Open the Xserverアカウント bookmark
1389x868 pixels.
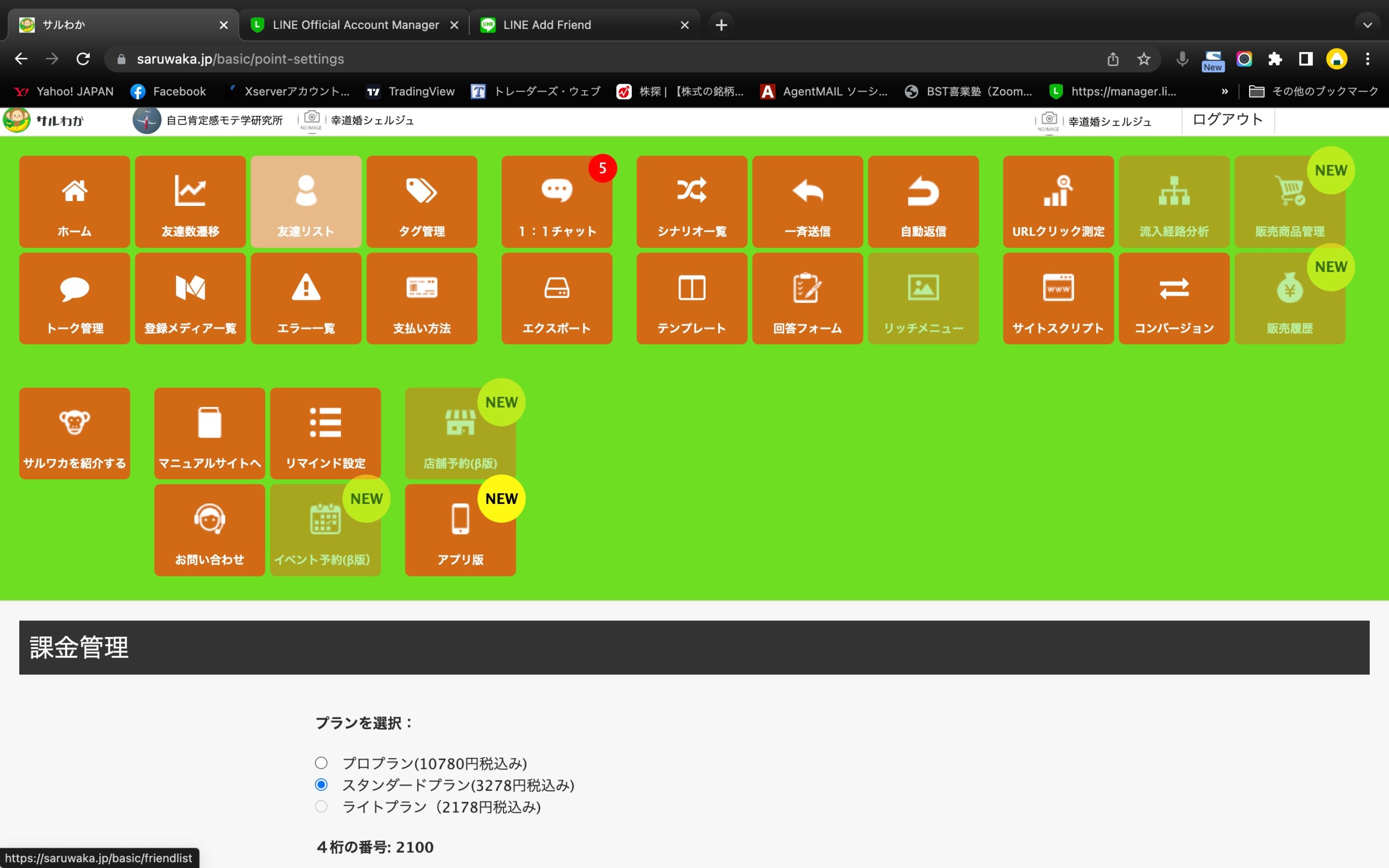tap(286, 91)
